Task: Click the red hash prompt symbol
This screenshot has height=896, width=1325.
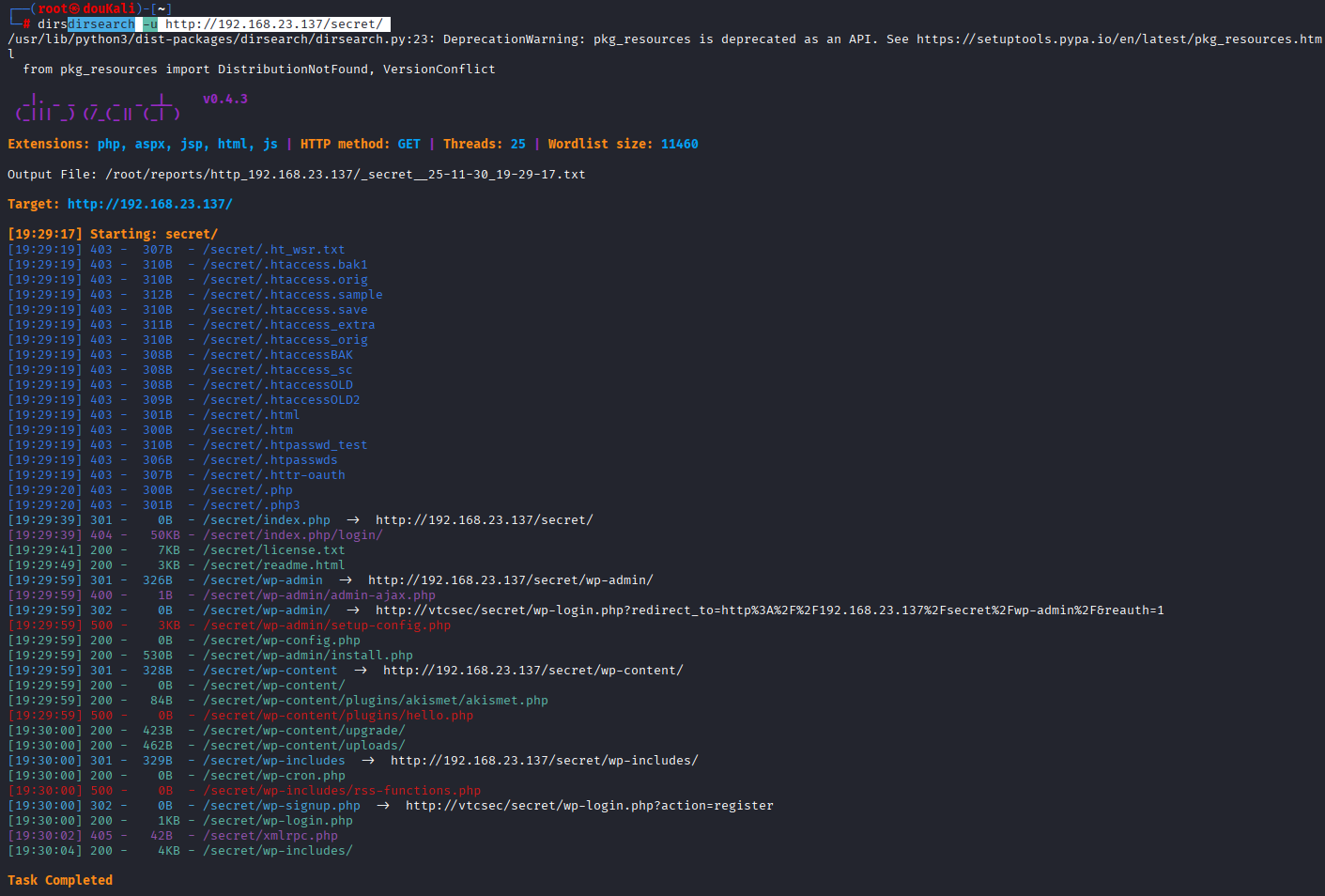Action: (27, 24)
